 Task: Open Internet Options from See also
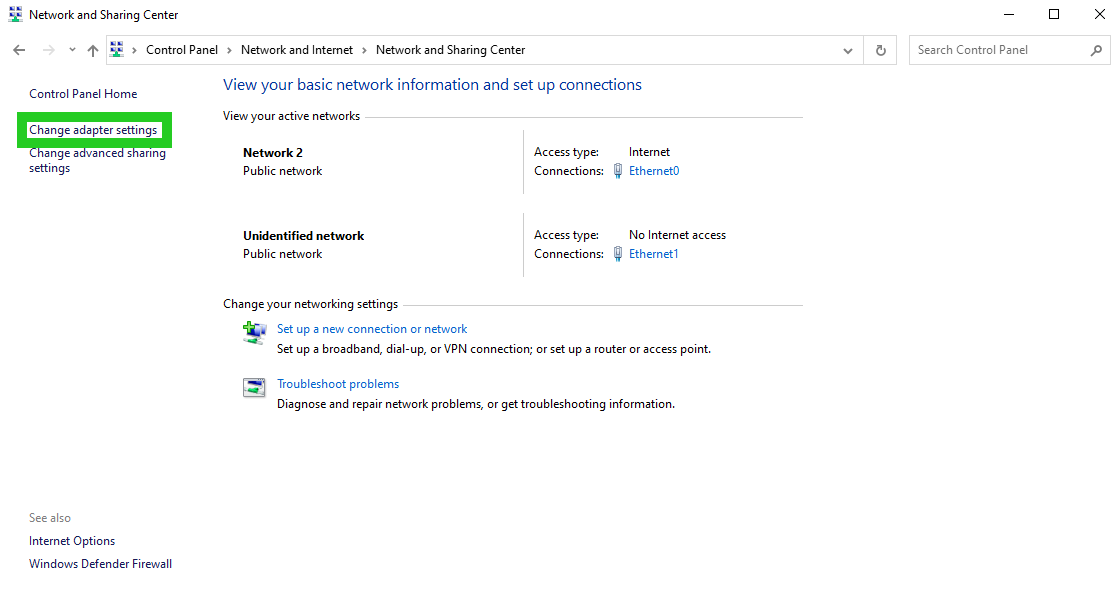click(x=71, y=540)
